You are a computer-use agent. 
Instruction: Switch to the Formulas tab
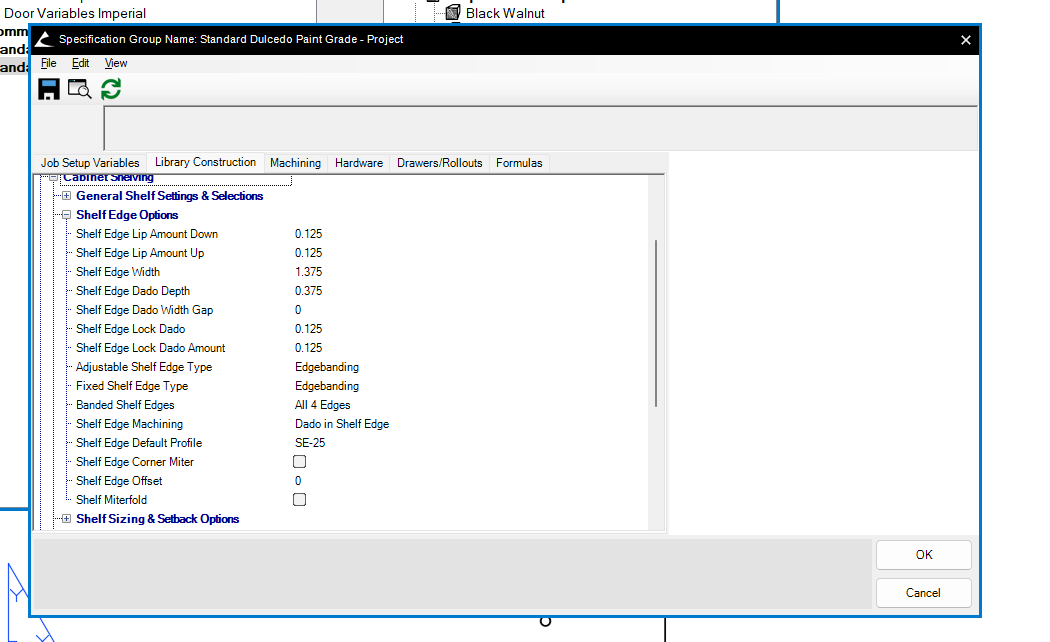(x=519, y=163)
